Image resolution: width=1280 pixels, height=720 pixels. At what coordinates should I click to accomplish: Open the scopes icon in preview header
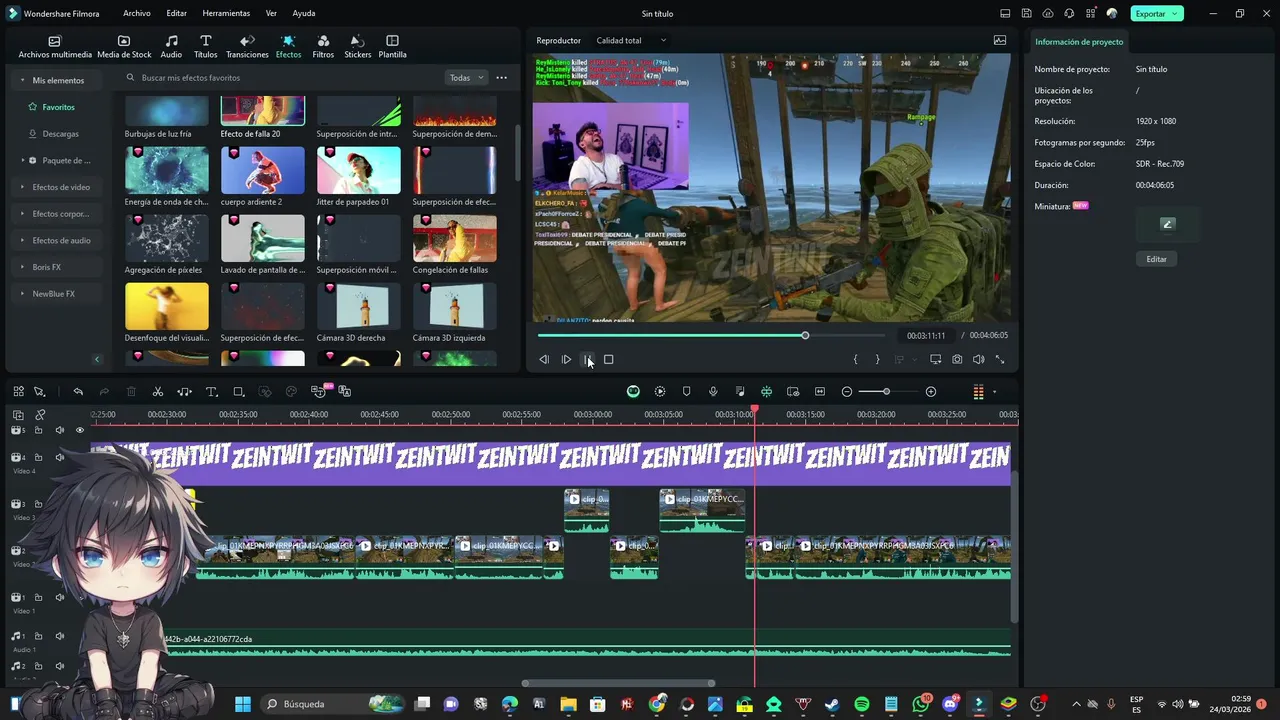(1000, 41)
